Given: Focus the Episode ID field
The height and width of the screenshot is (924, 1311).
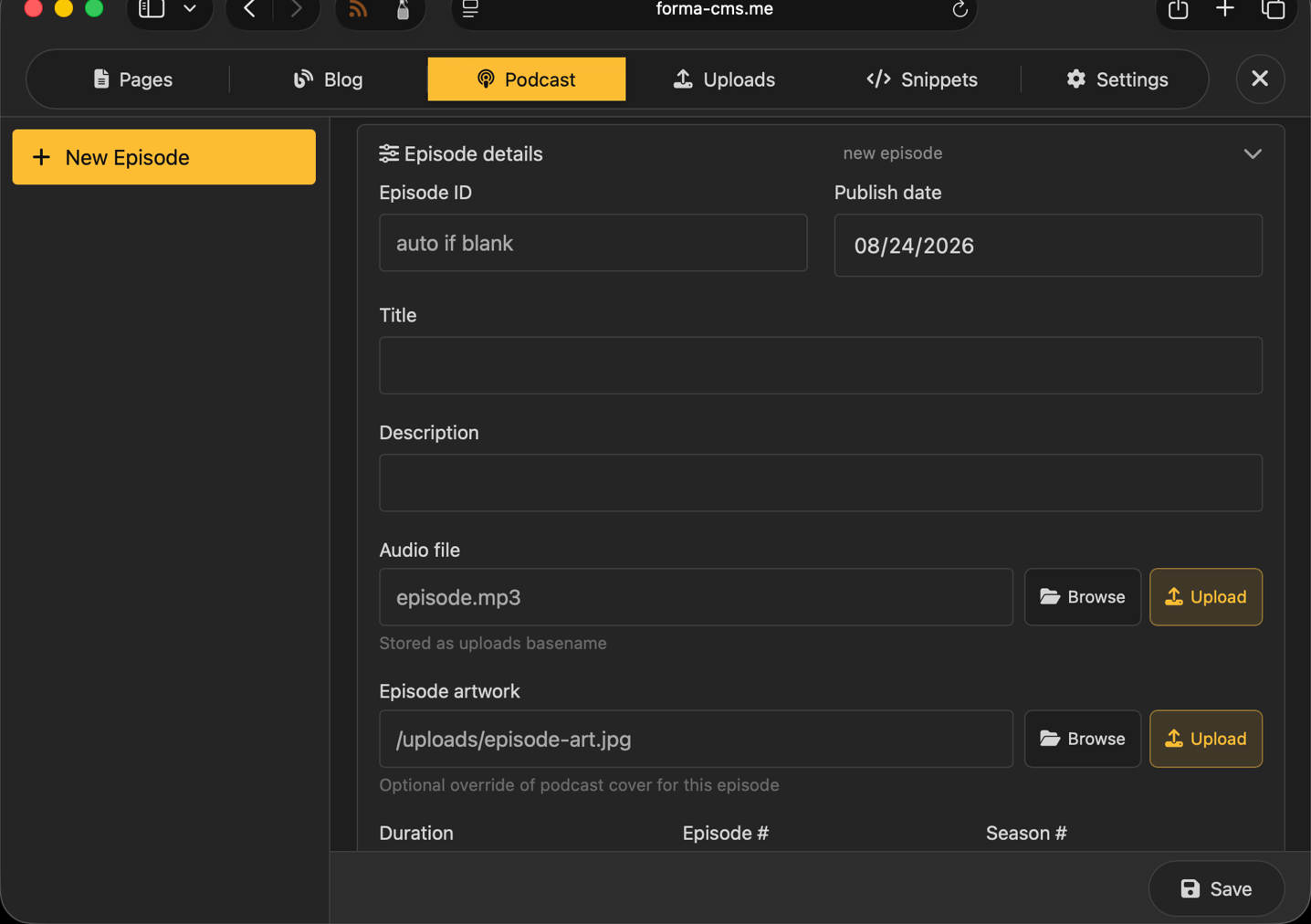Looking at the screenshot, I should click(x=593, y=243).
